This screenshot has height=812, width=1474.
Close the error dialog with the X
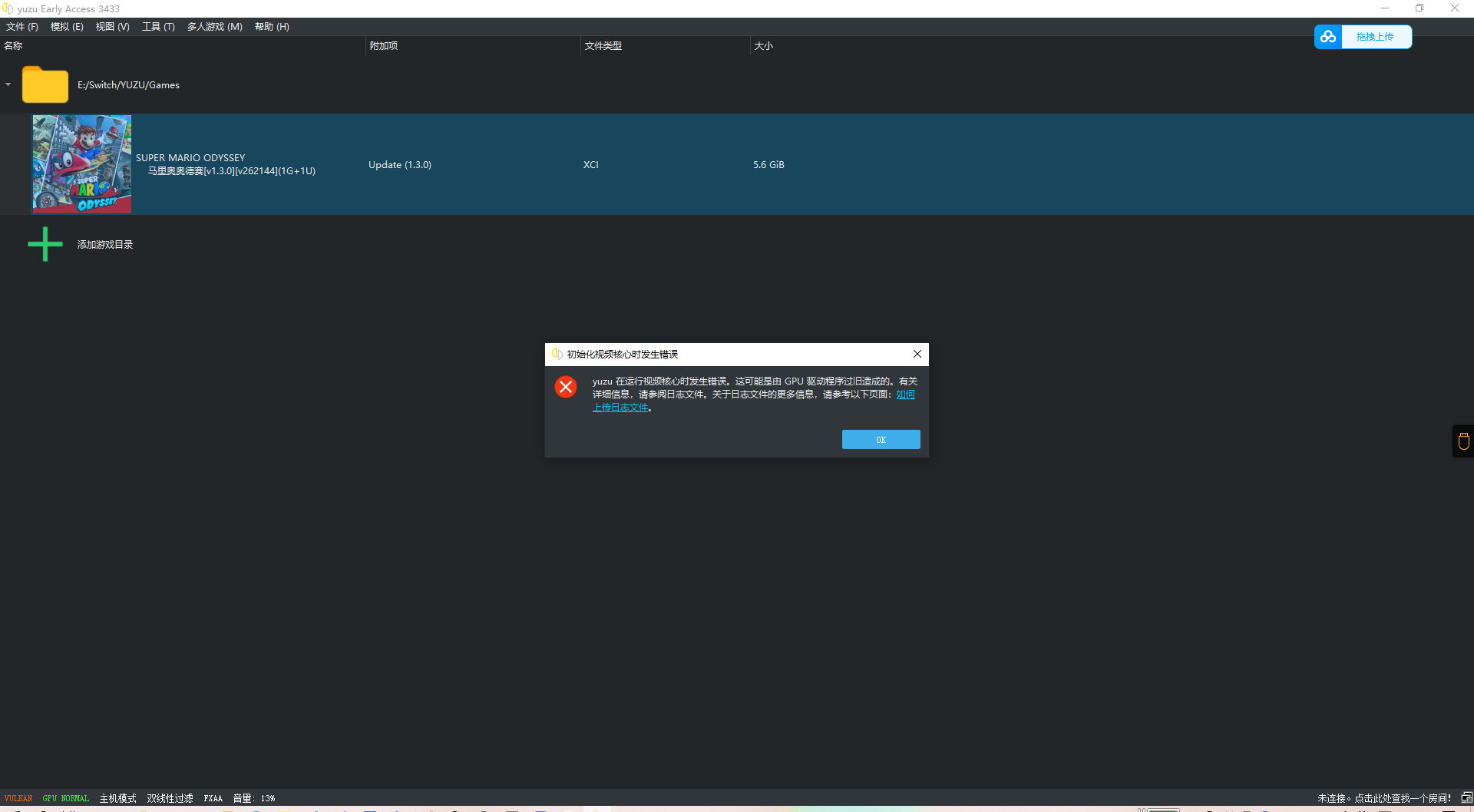pyautogui.click(x=917, y=354)
